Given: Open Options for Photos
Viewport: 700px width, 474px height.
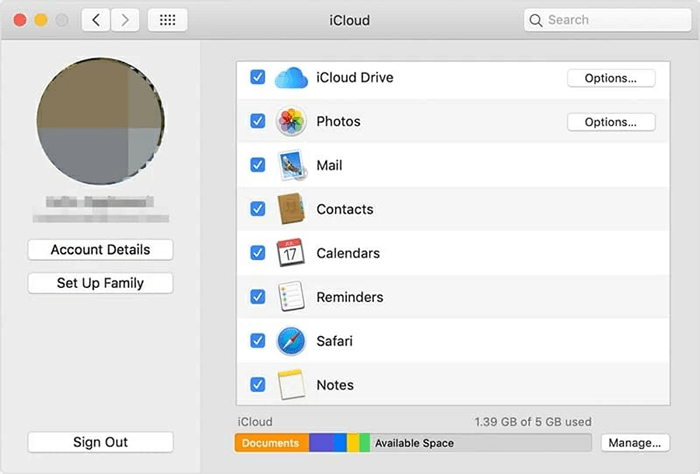Looking at the screenshot, I should 611,122.
